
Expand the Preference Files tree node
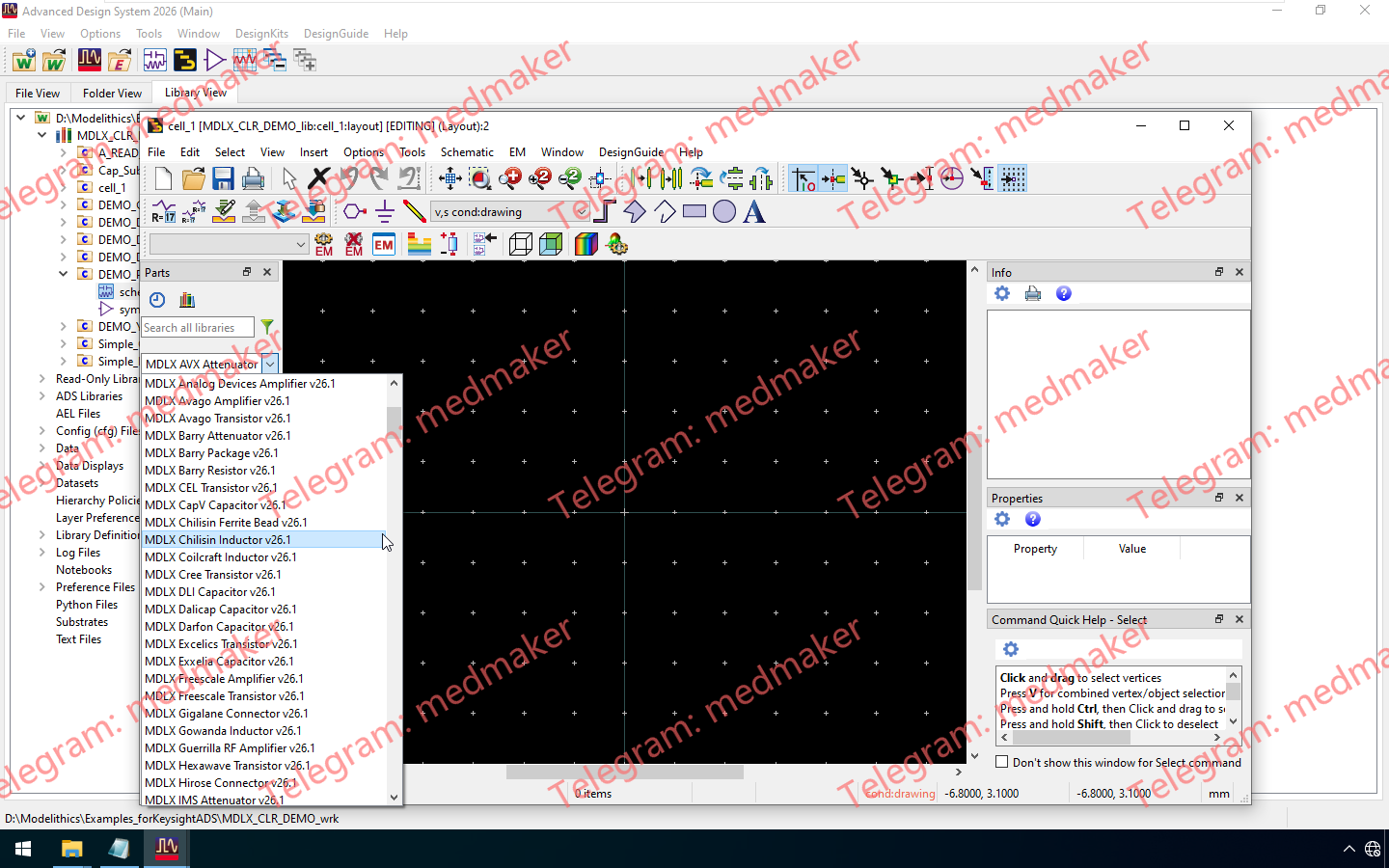[x=41, y=587]
